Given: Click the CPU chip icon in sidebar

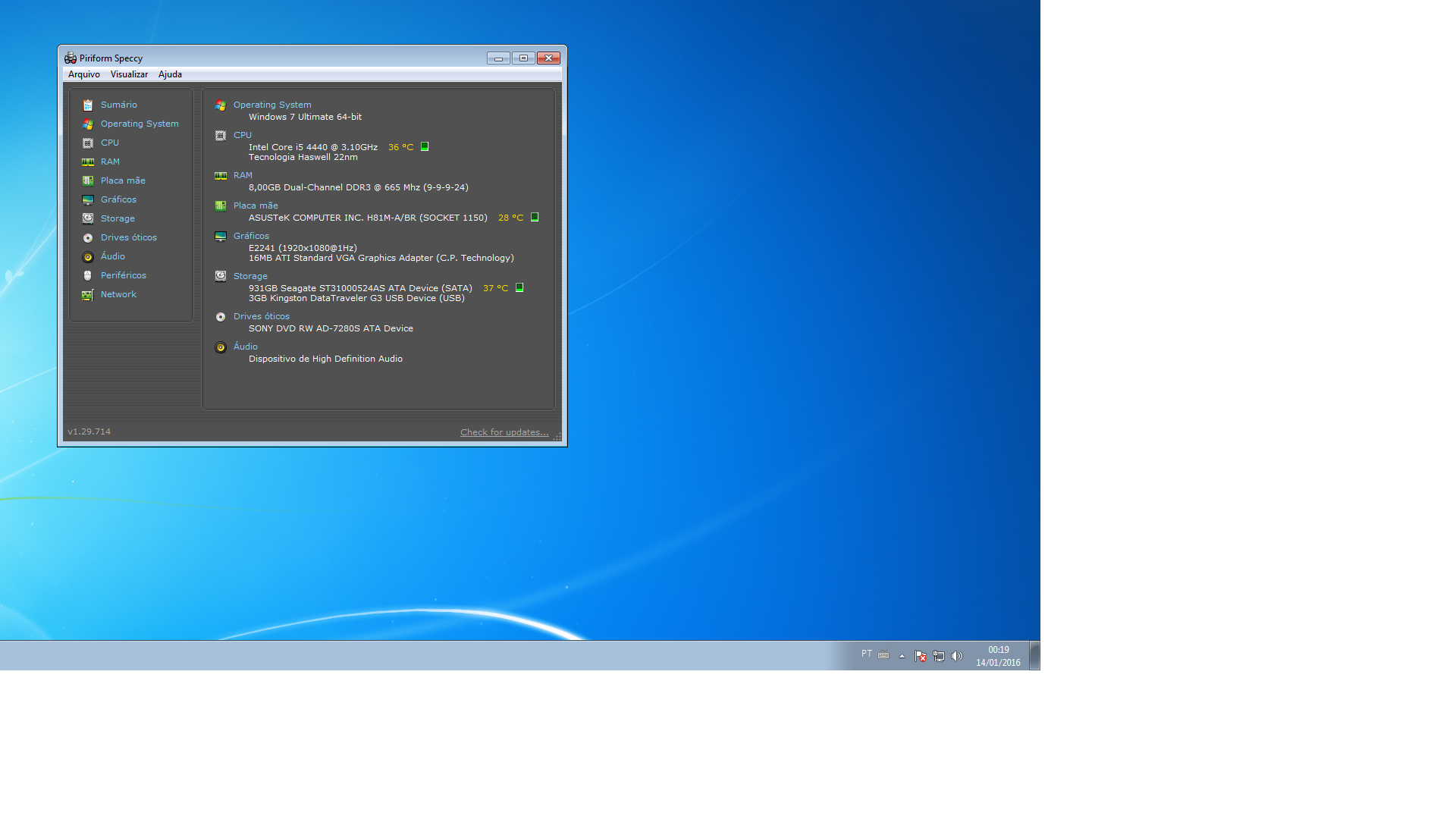Looking at the screenshot, I should (x=88, y=143).
